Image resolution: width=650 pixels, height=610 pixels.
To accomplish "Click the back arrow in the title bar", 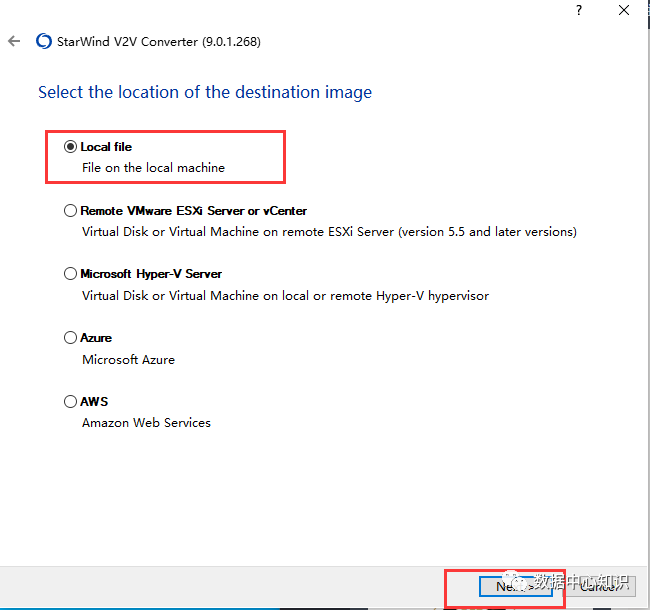I will [x=14, y=42].
